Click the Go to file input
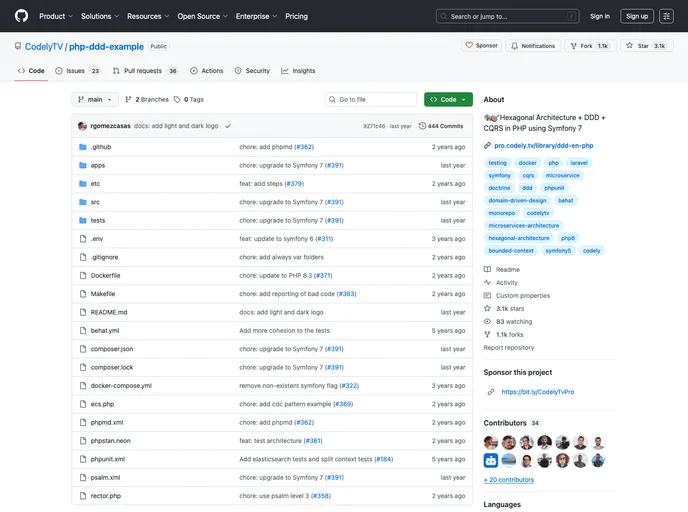The image size is (688, 512). pos(371,100)
